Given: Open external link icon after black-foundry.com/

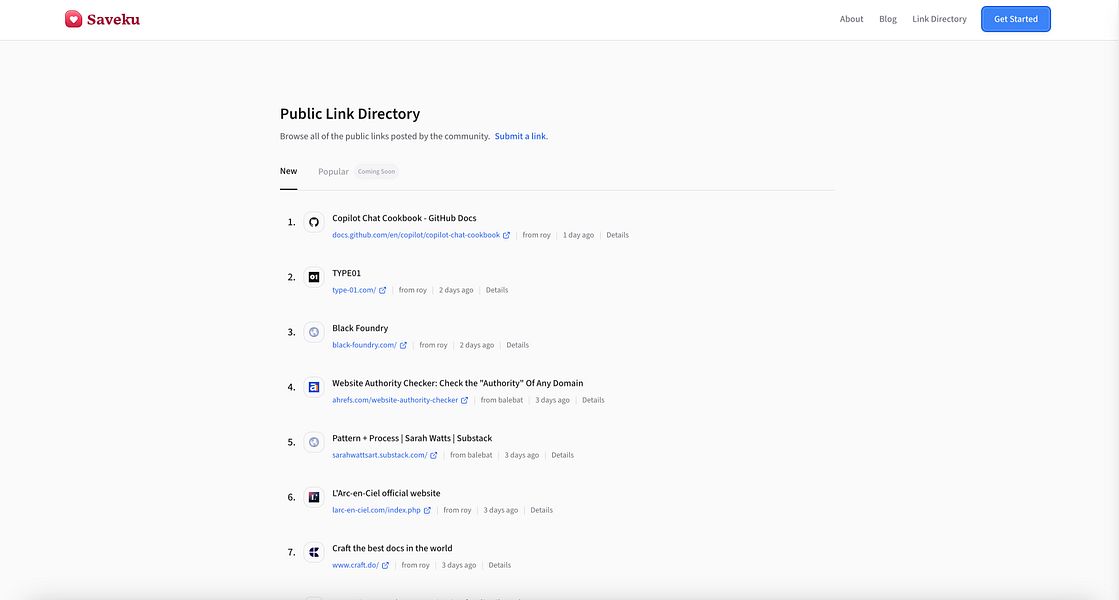Looking at the screenshot, I should (x=403, y=345).
